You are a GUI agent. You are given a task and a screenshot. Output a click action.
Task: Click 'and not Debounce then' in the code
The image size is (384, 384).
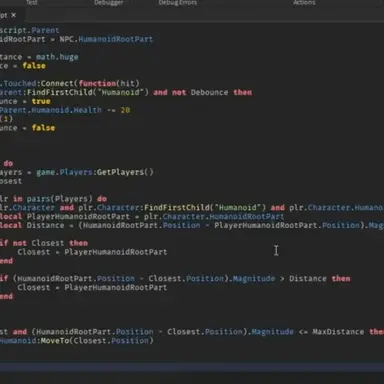pos(203,92)
